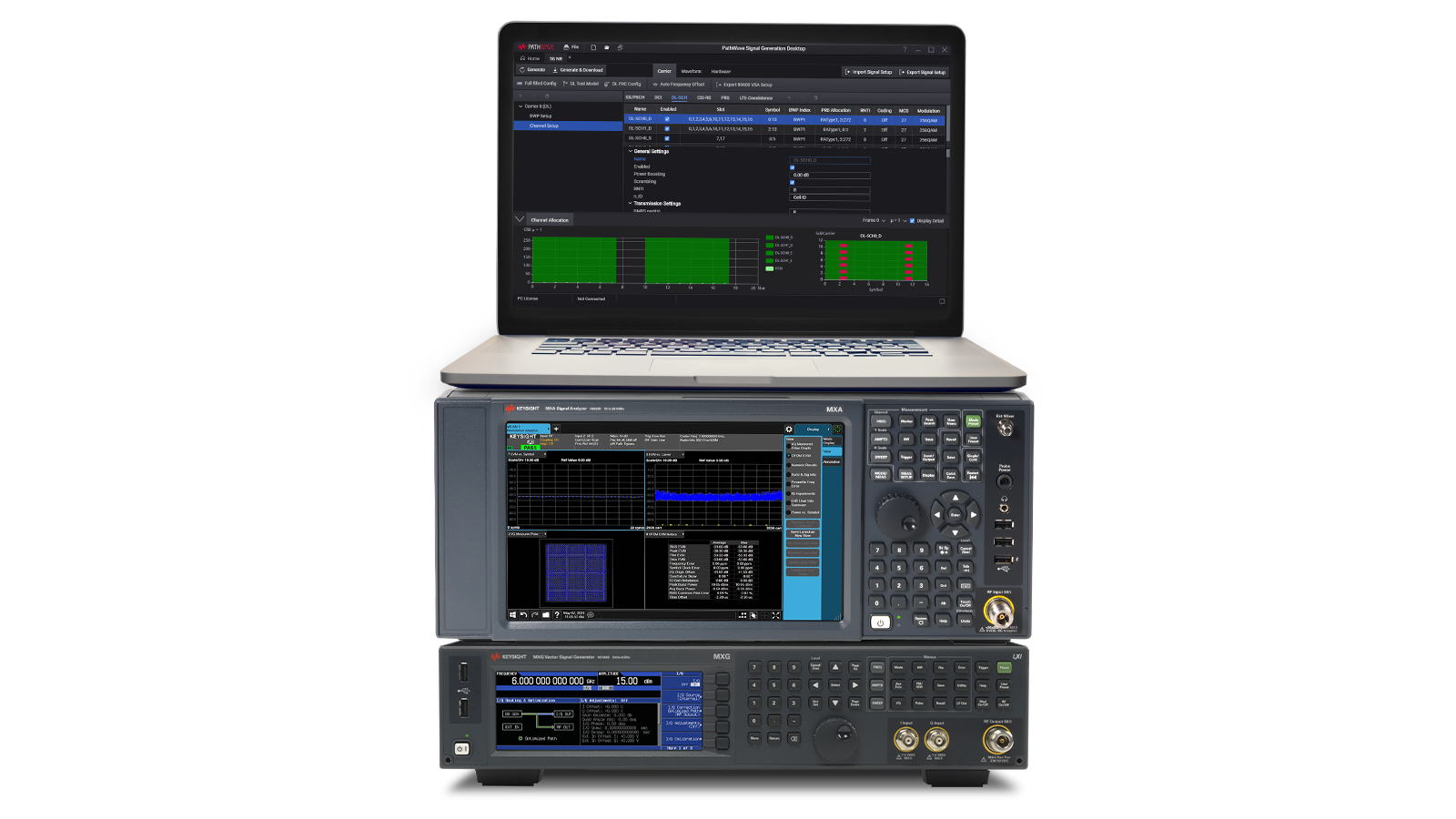This screenshot has height=819, width=1456.
Task: Open DL FRC Config option
Action: pos(623,84)
